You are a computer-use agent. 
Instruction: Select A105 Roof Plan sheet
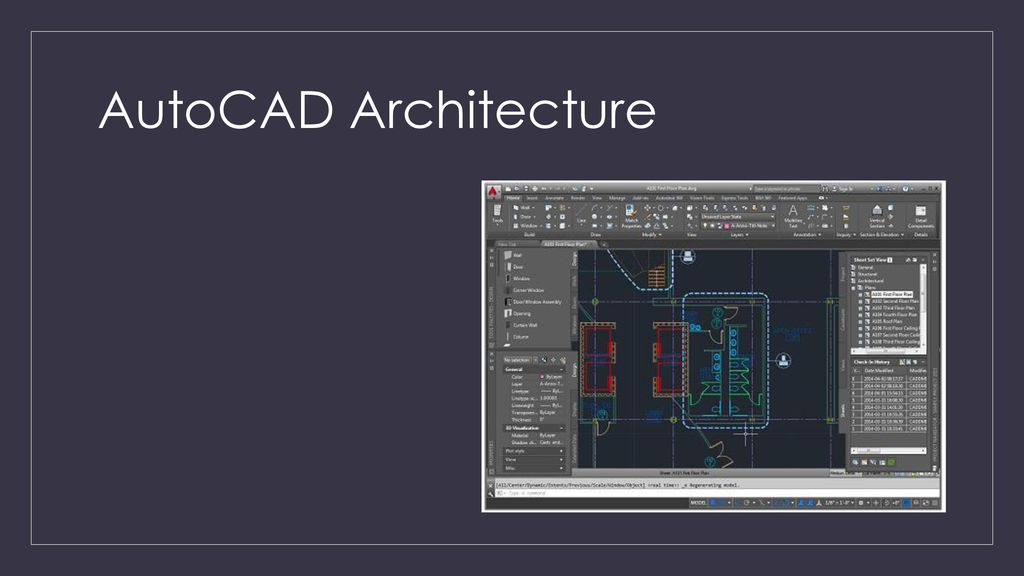(x=887, y=321)
